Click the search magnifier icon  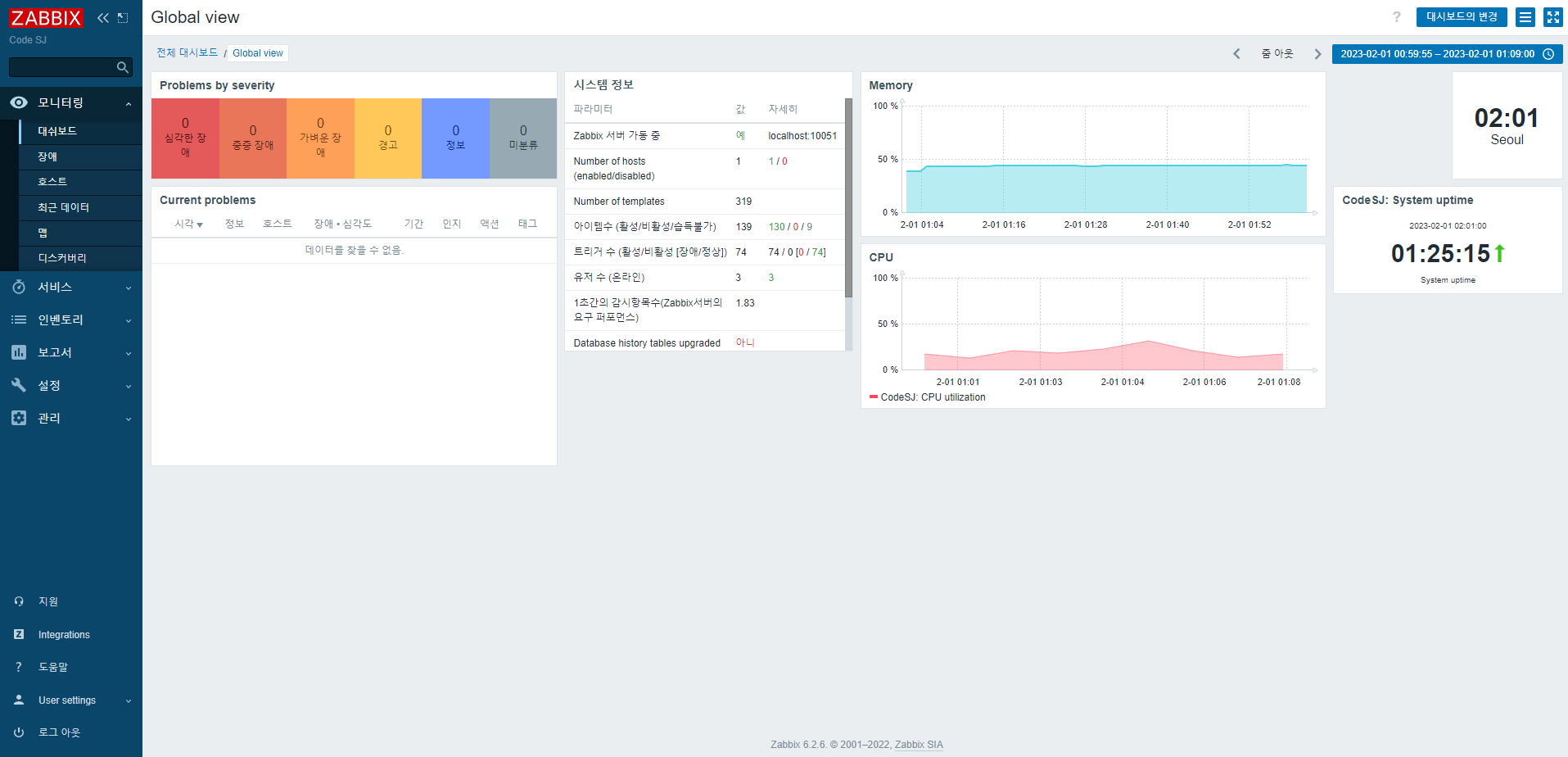click(123, 67)
